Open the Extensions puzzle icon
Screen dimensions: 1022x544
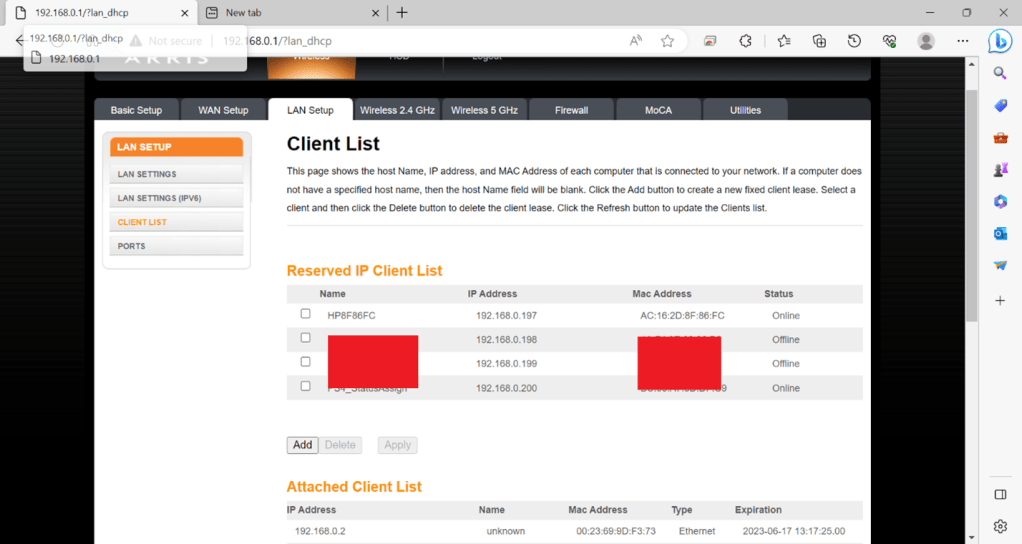[x=745, y=41]
